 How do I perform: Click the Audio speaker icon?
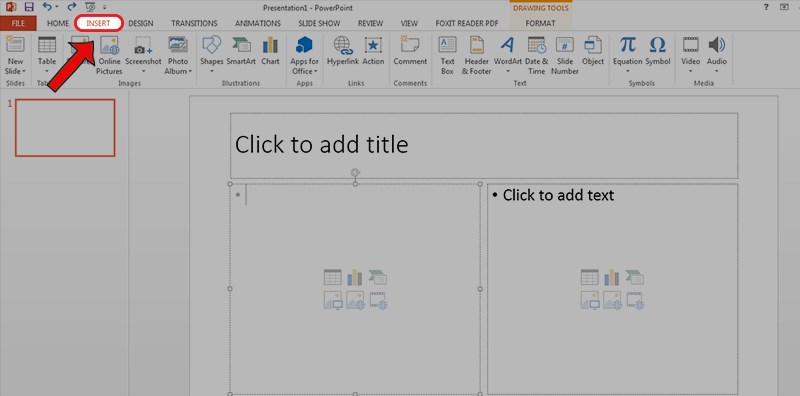717,45
